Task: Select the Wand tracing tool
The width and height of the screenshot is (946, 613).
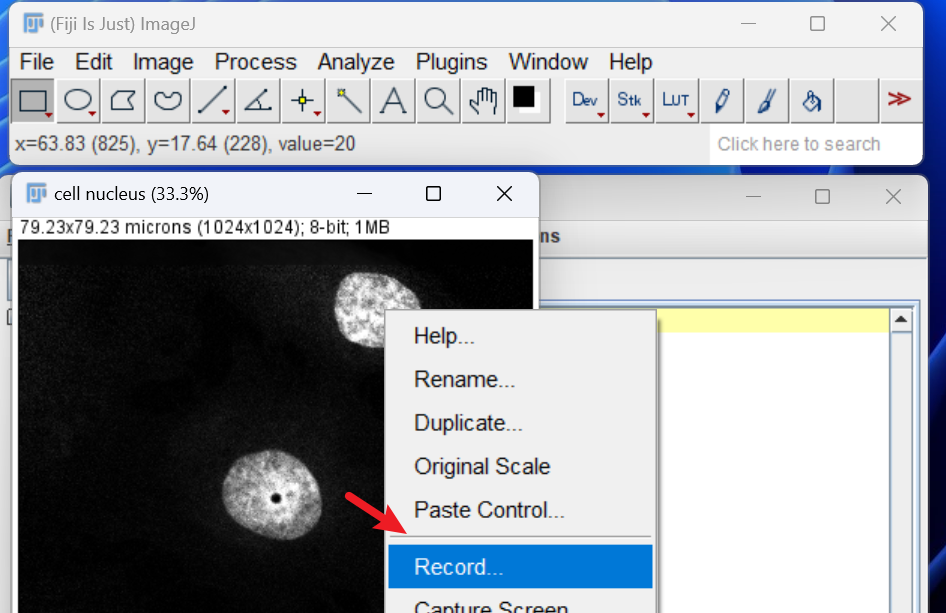Action: tap(348, 101)
